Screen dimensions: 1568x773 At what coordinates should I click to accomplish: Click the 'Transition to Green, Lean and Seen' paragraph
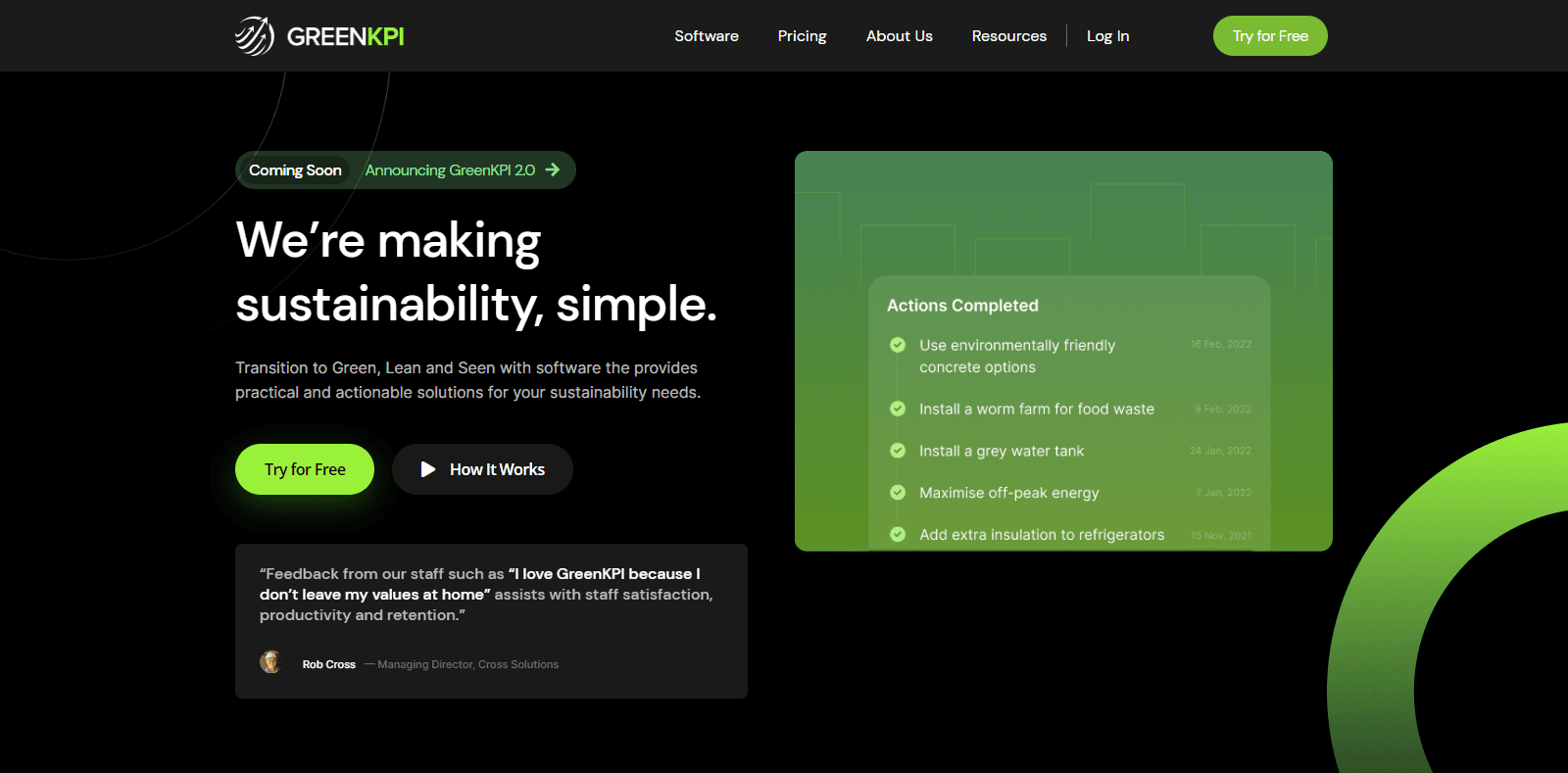[467, 380]
